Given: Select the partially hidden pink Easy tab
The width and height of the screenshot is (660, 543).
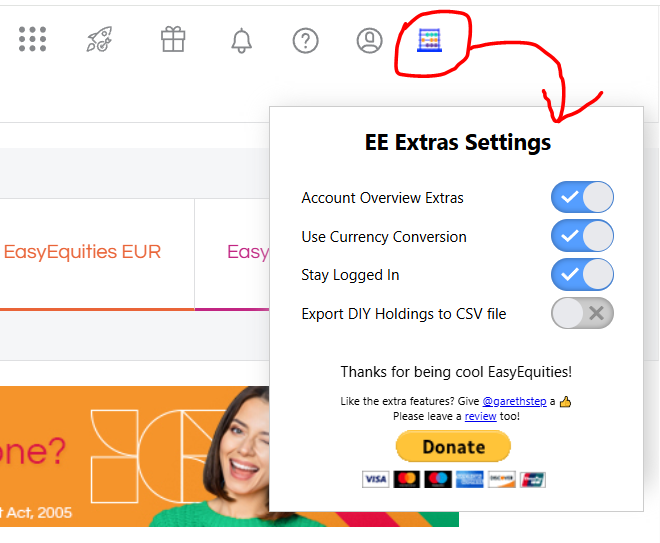Looking at the screenshot, I should (x=232, y=254).
